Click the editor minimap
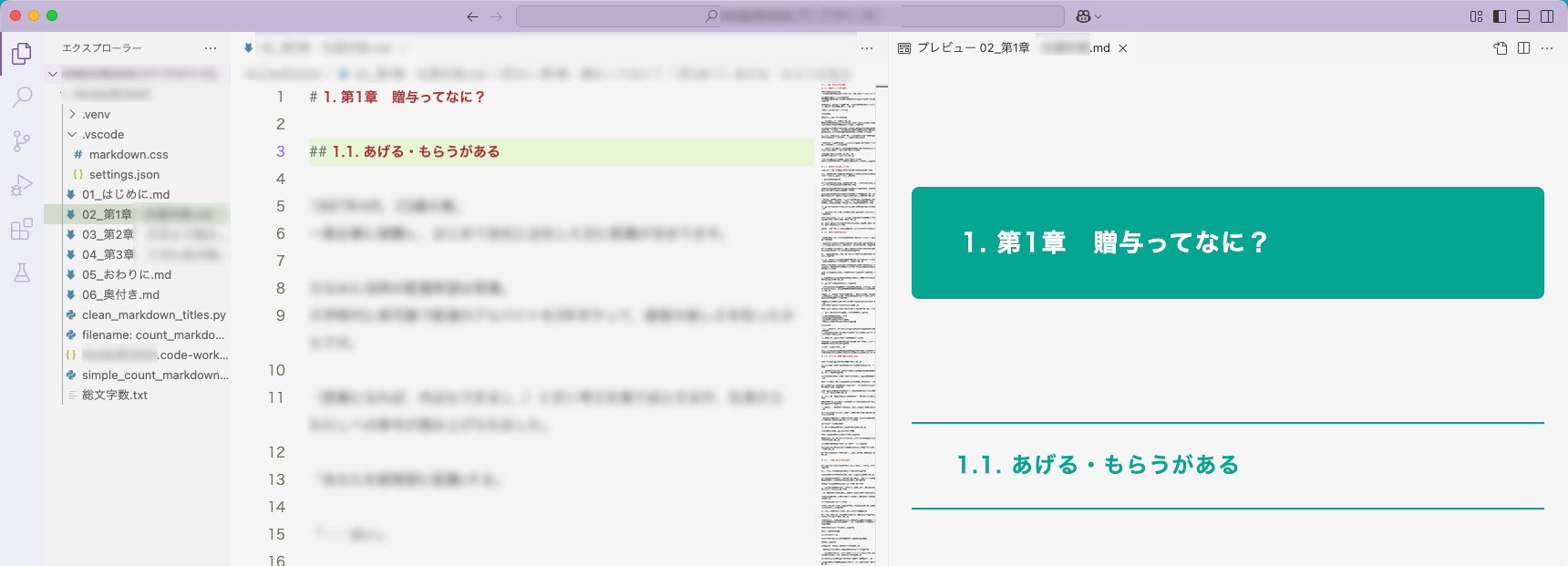Screen dimensions: 1568x566 [848, 324]
